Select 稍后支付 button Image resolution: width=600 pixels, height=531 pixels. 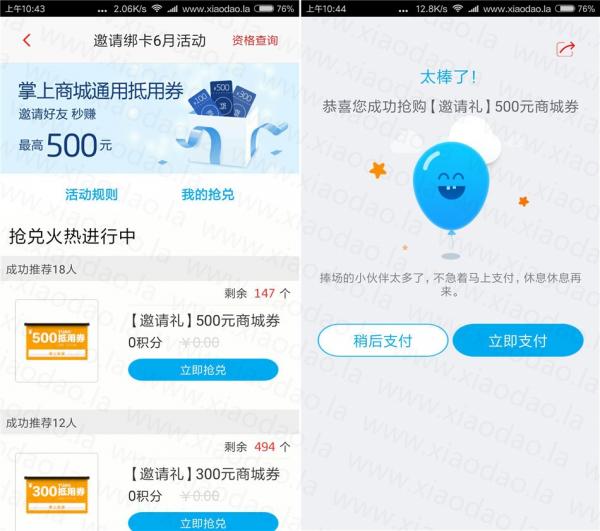[x=383, y=340]
